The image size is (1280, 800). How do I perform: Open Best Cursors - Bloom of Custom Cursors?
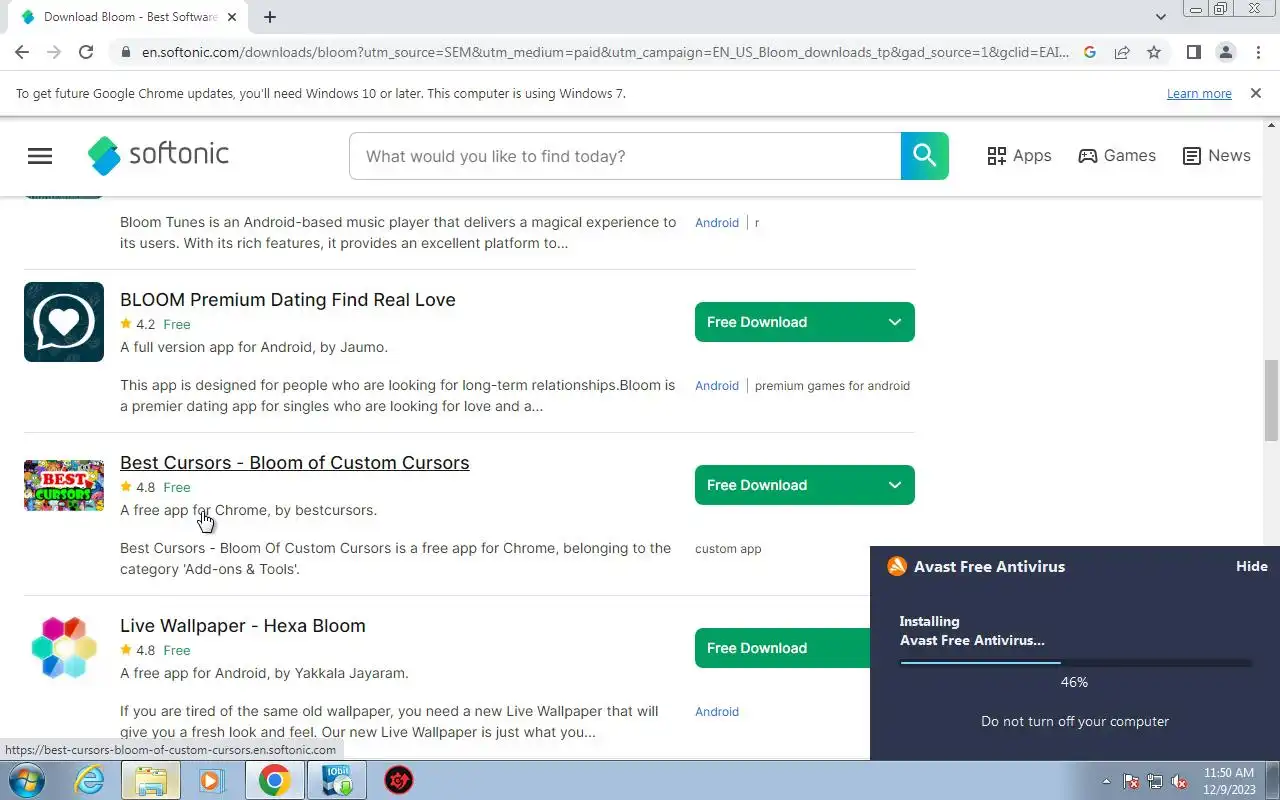click(295, 463)
